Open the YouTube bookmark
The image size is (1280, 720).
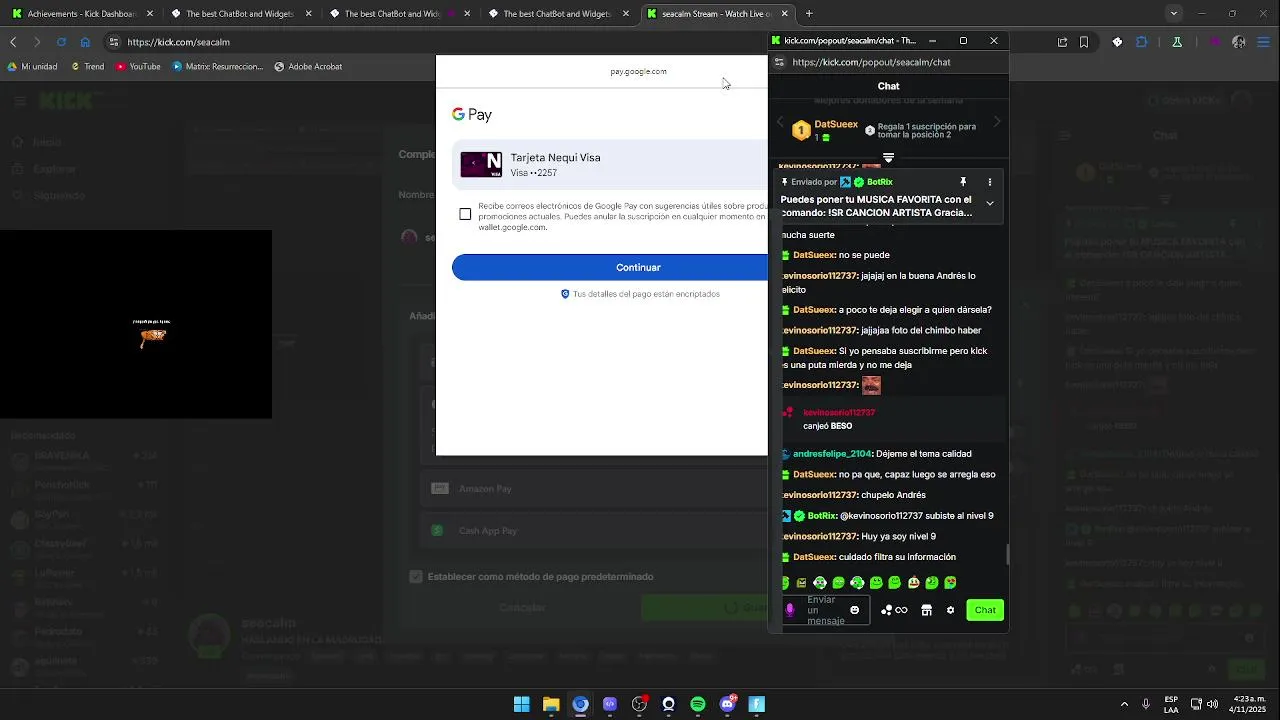[x=137, y=67]
